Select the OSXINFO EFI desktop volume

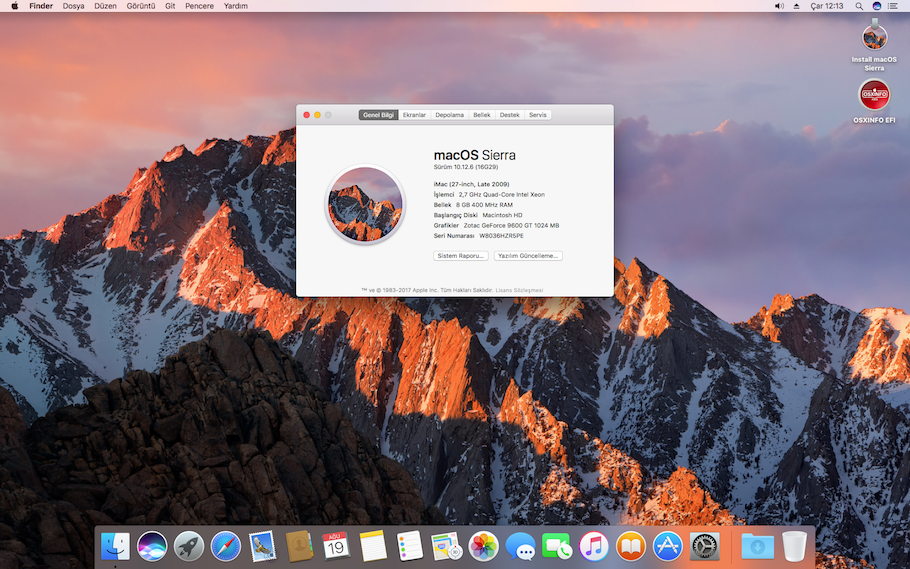[875, 96]
